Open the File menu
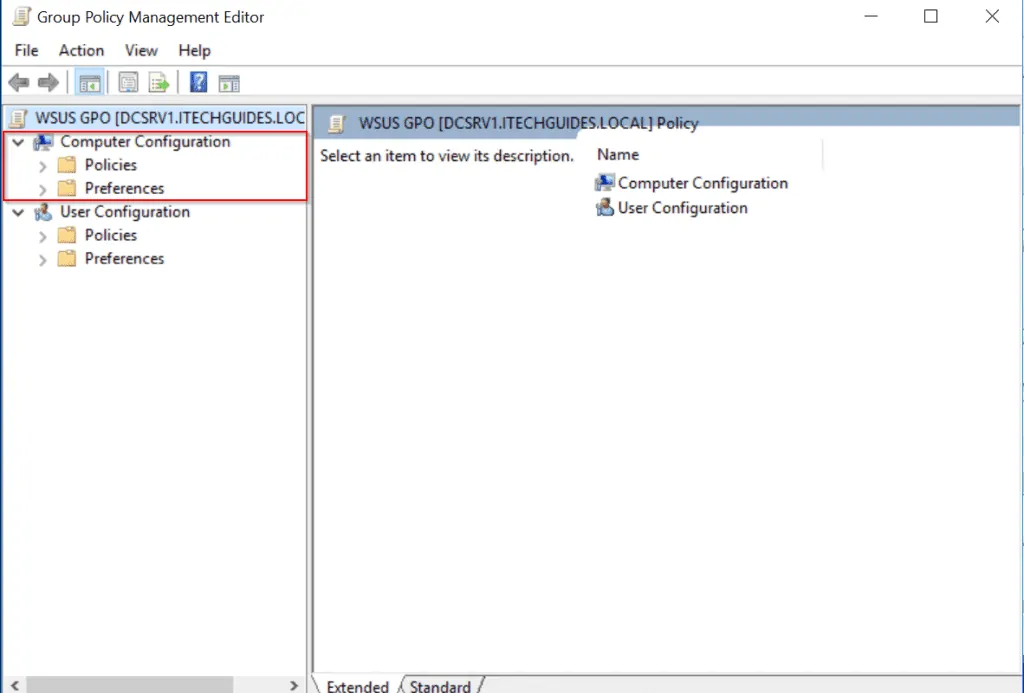This screenshot has height=693, width=1024. [x=26, y=50]
